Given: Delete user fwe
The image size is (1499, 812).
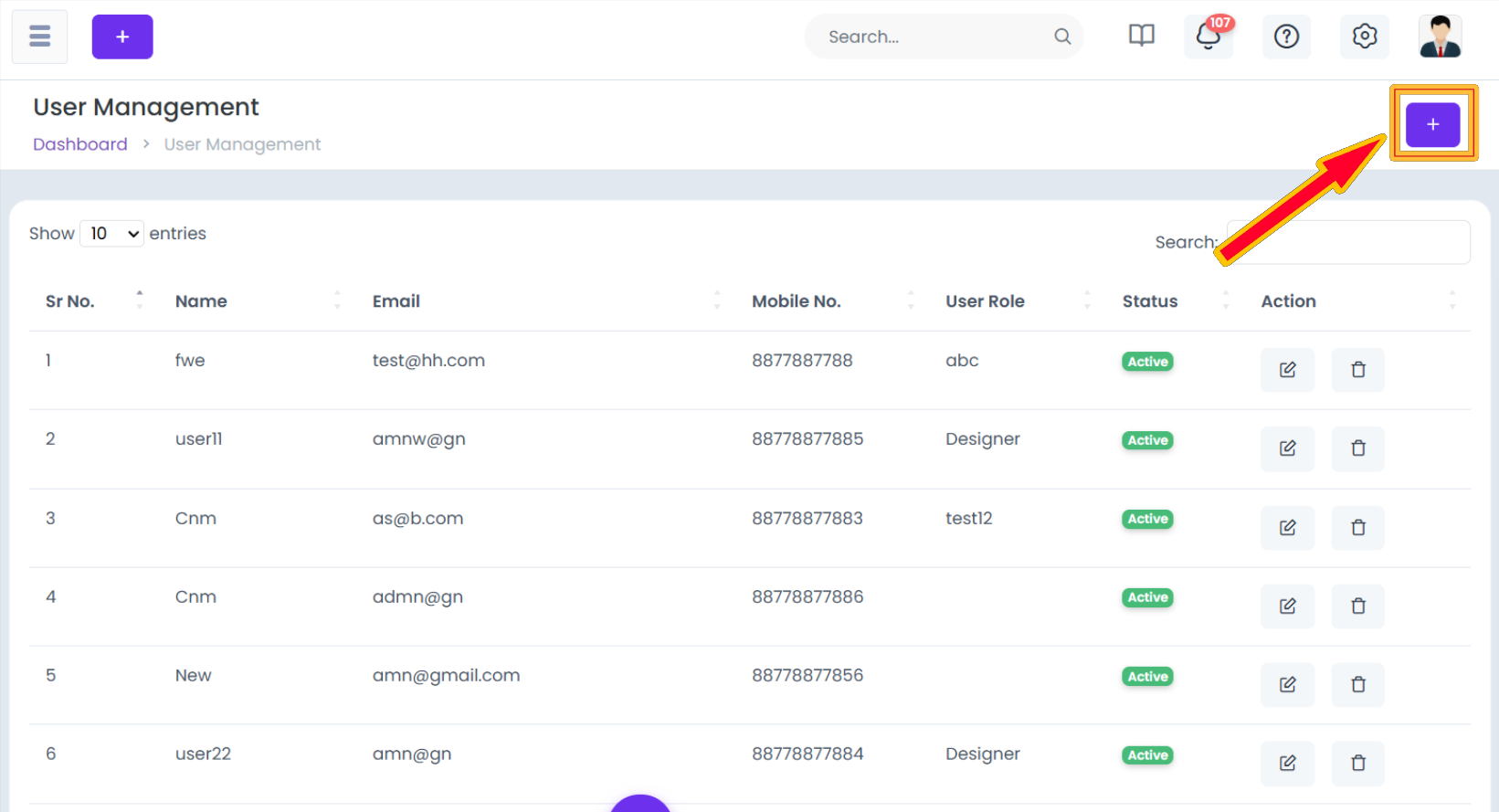Looking at the screenshot, I should [x=1357, y=370].
